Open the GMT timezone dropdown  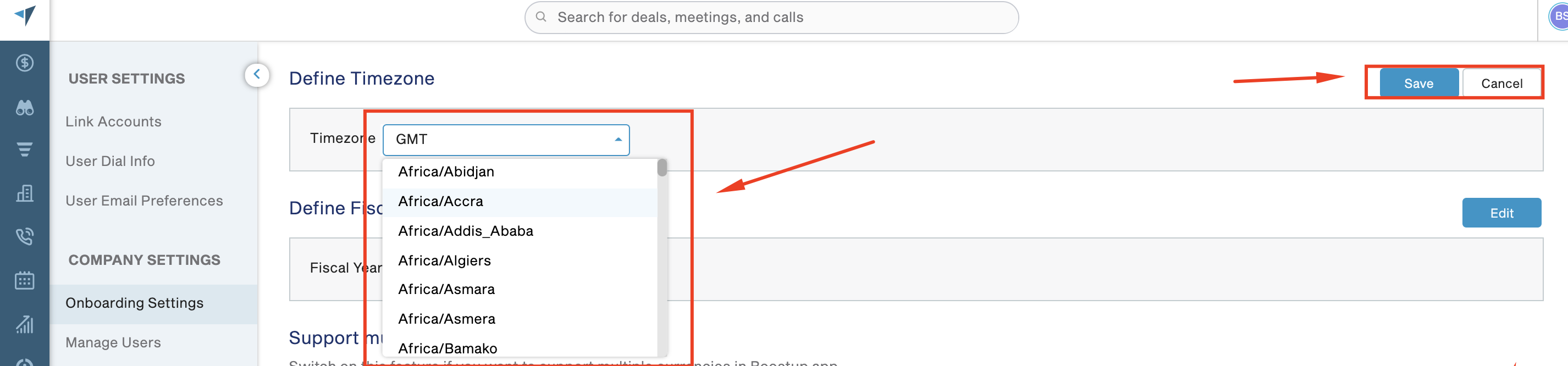click(506, 140)
